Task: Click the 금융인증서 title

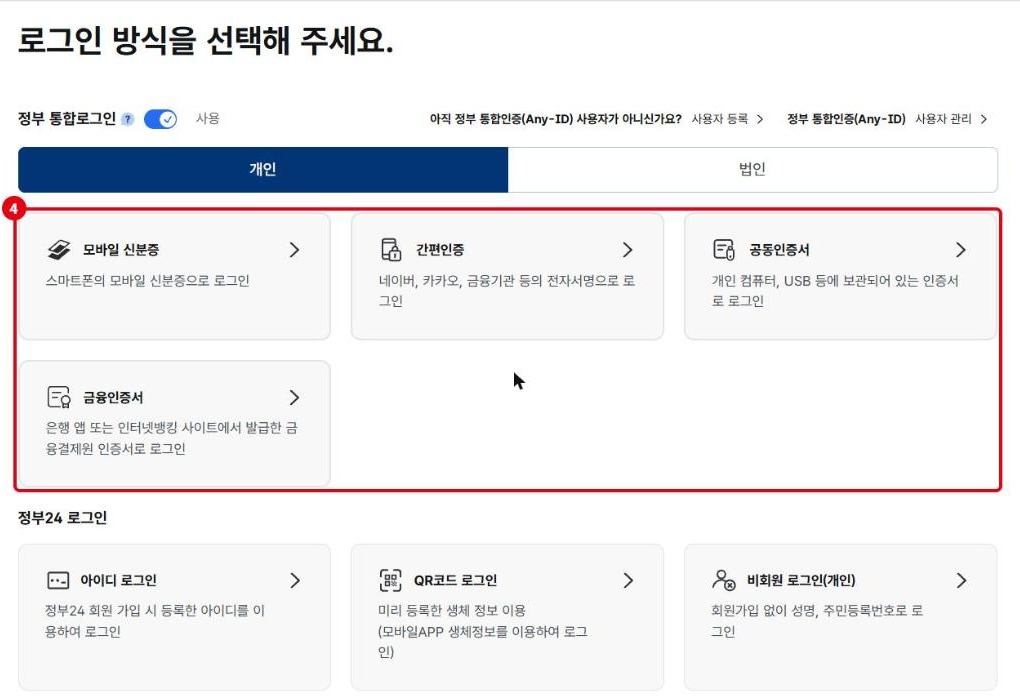Action: tap(113, 397)
